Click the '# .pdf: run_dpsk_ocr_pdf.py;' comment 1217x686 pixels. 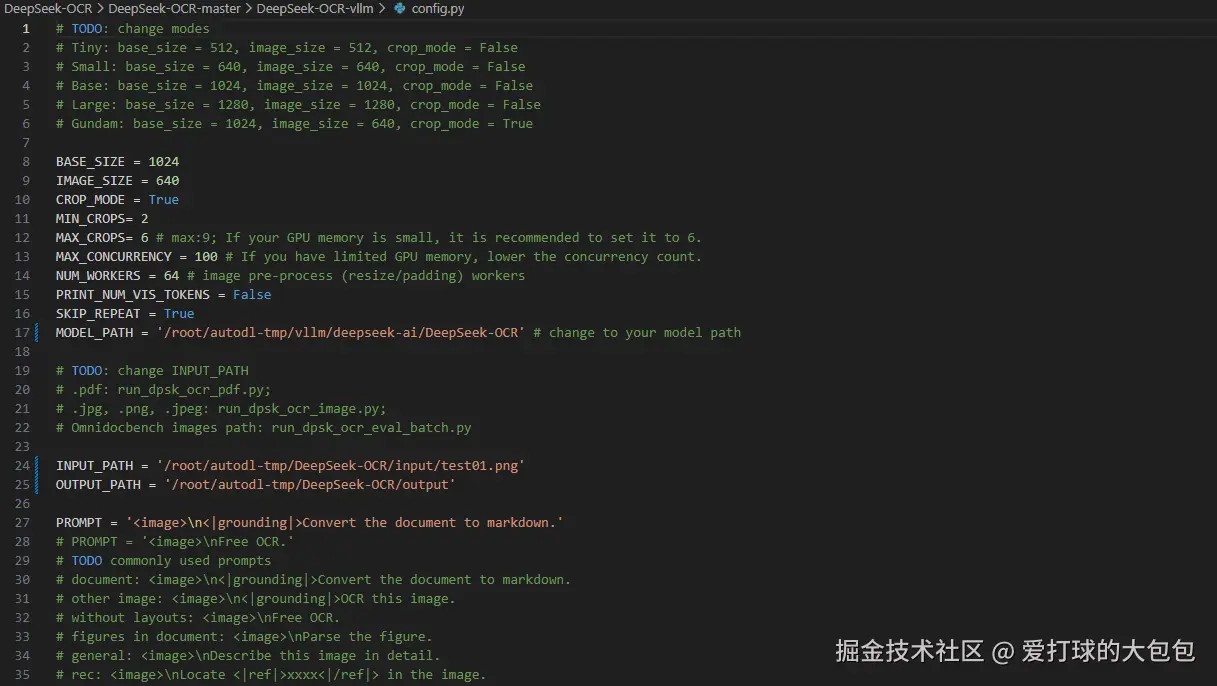click(164, 390)
